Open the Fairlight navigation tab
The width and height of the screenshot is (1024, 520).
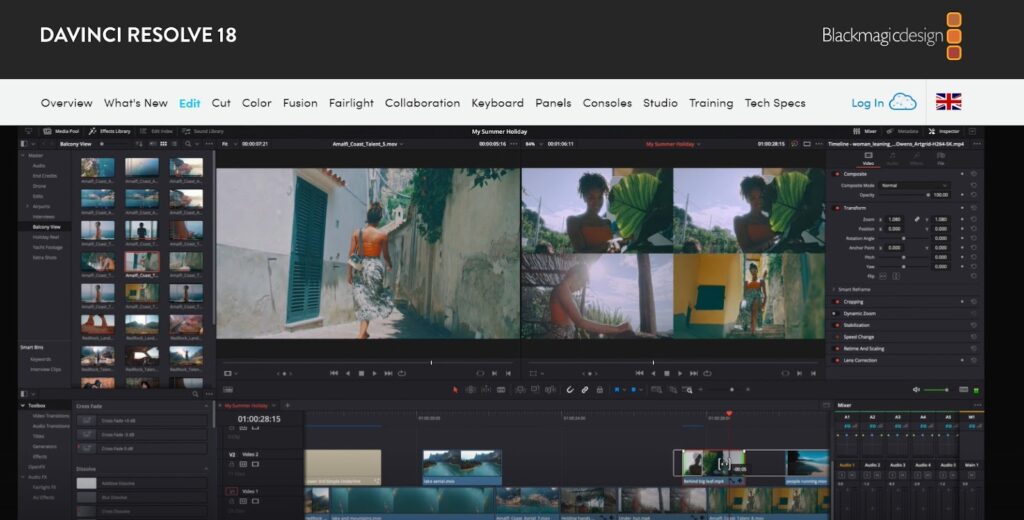tap(351, 103)
